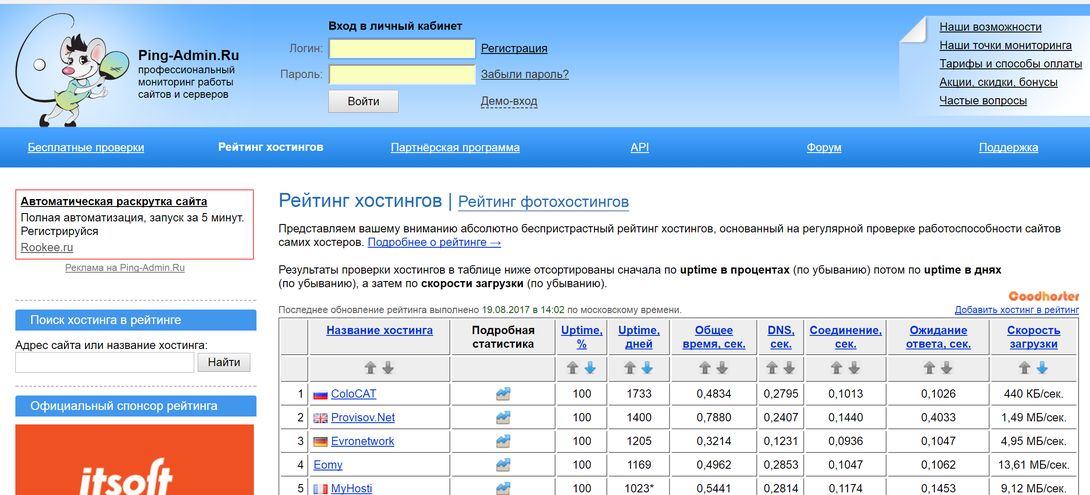Sort Соединение column descending arrow
This screenshot has height=495, width=1090.
854,368
